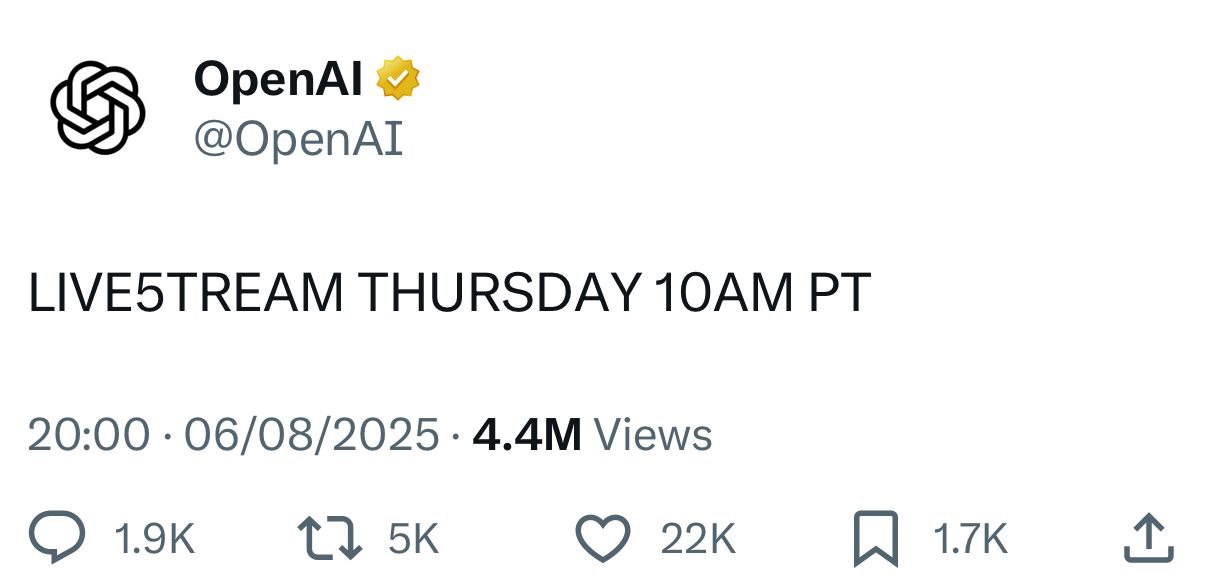This screenshot has width=1206, height=582.
Task: Open the 4.4M view count
Action: (527, 436)
